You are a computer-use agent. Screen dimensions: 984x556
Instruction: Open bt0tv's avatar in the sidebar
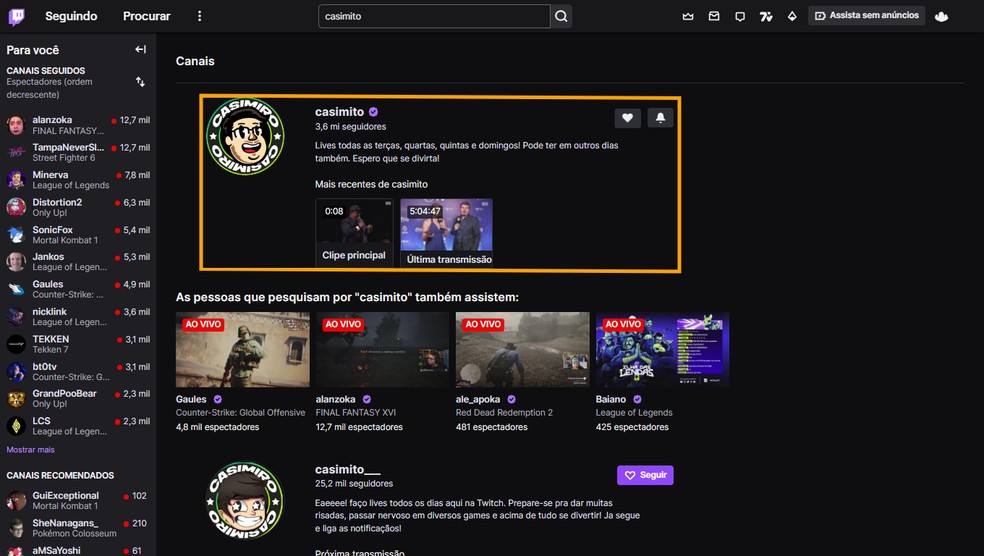point(16,372)
